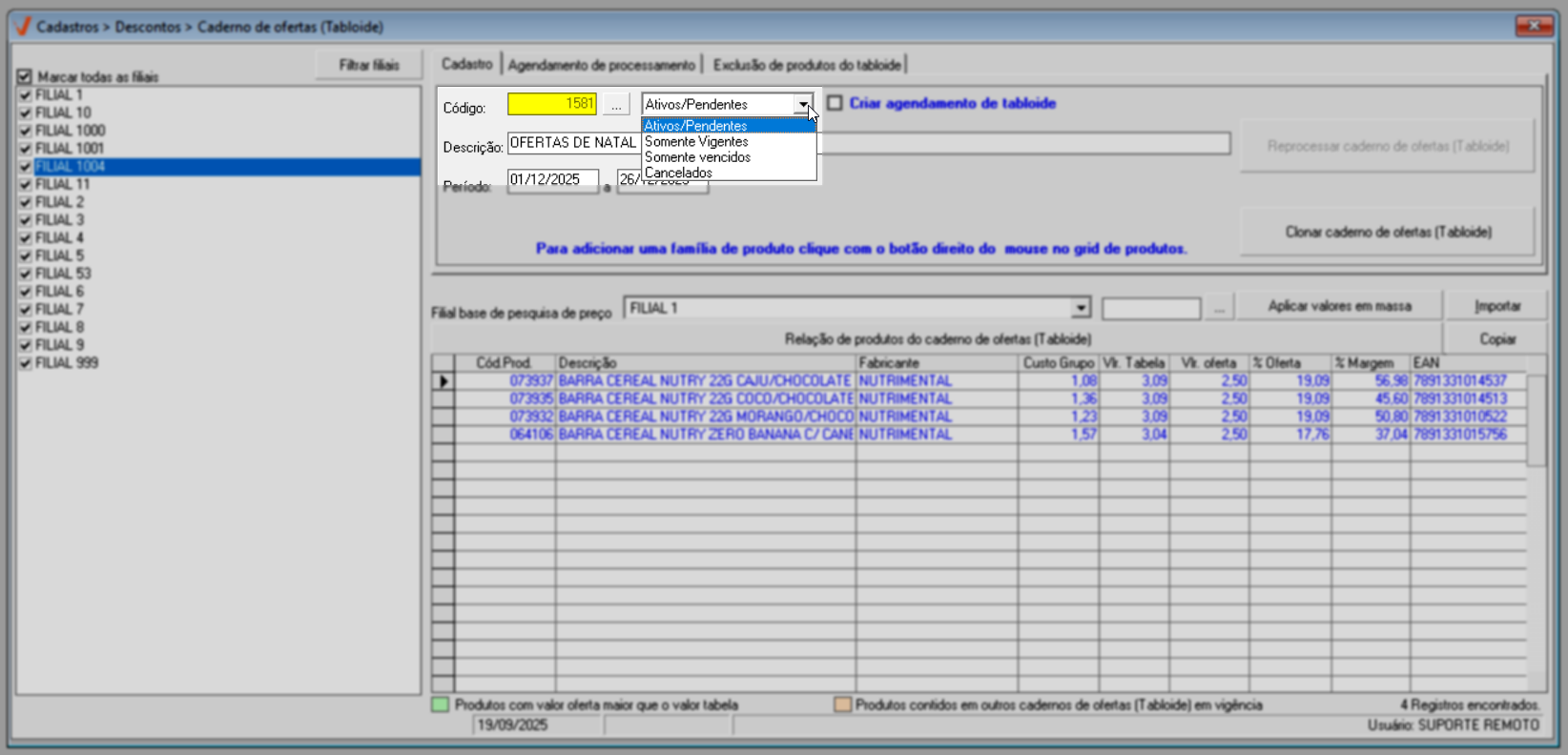
Task: Open Filial base de pesquisa dropdown
Action: [1080, 308]
